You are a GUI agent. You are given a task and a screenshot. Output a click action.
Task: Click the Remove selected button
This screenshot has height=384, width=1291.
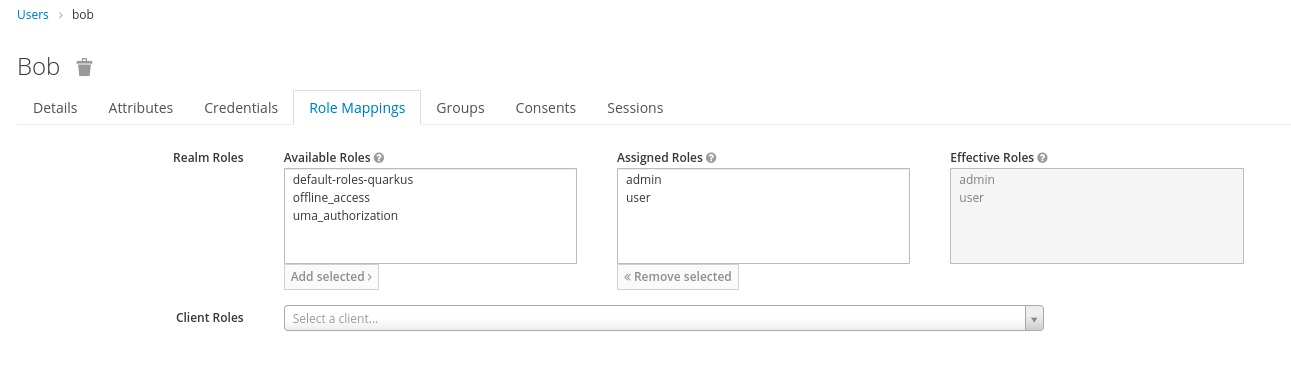(x=678, y=276)
